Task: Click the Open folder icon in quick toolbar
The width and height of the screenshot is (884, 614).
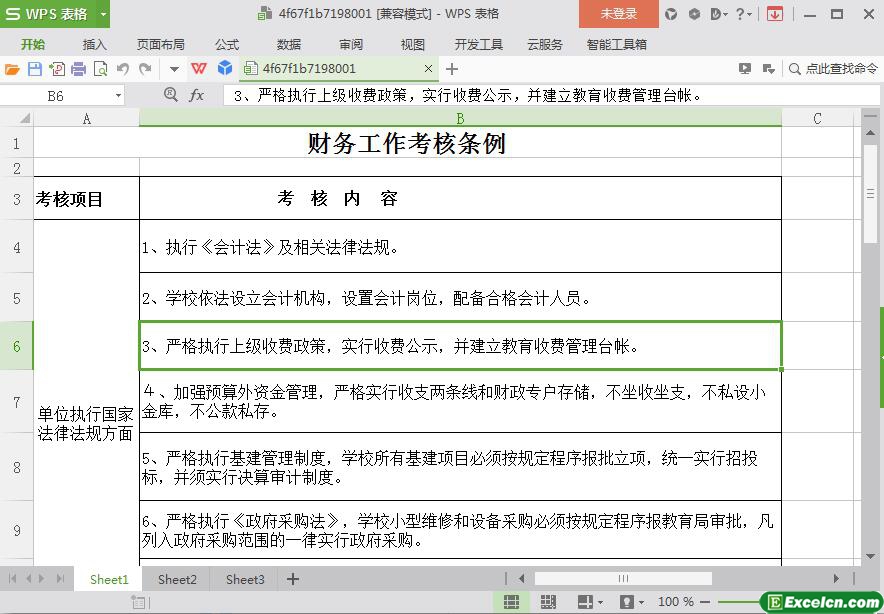Action: (x=12, y=69)
